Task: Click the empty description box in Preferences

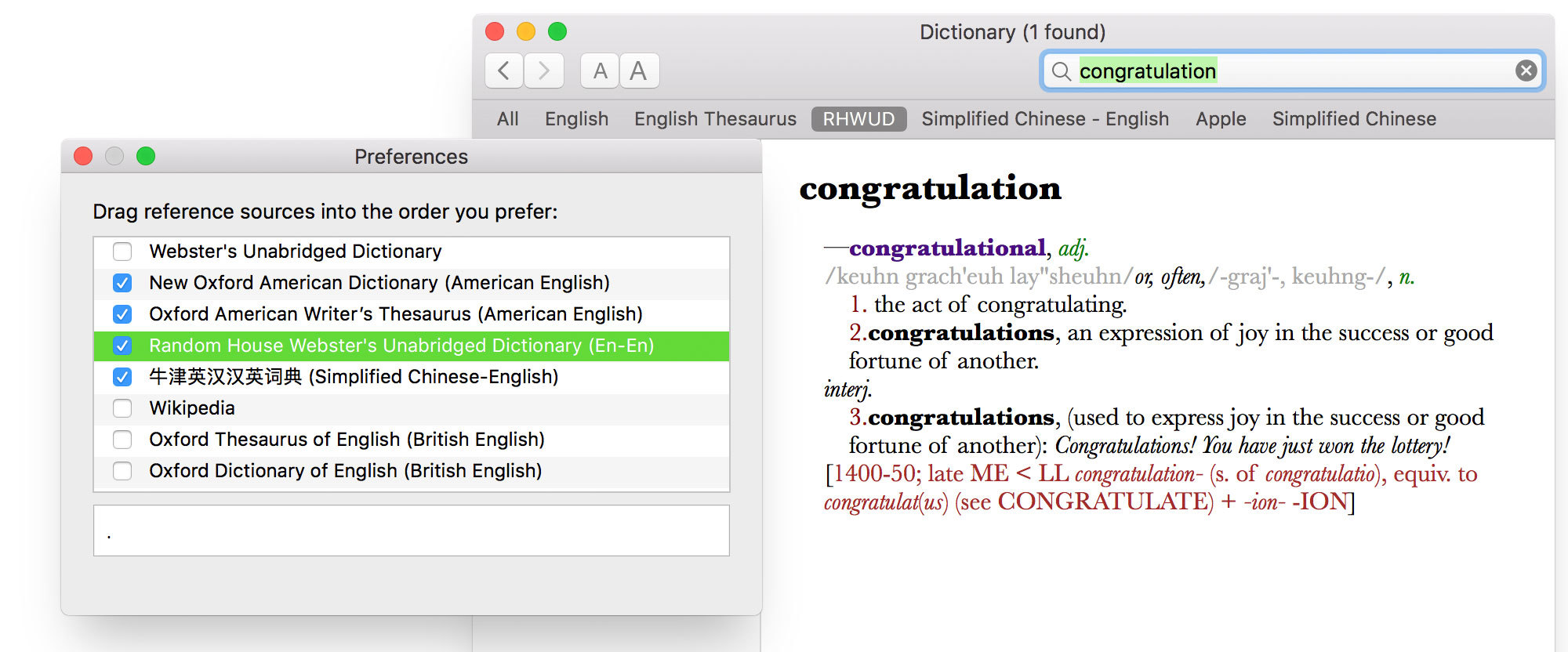Action: tap(412, 531)
